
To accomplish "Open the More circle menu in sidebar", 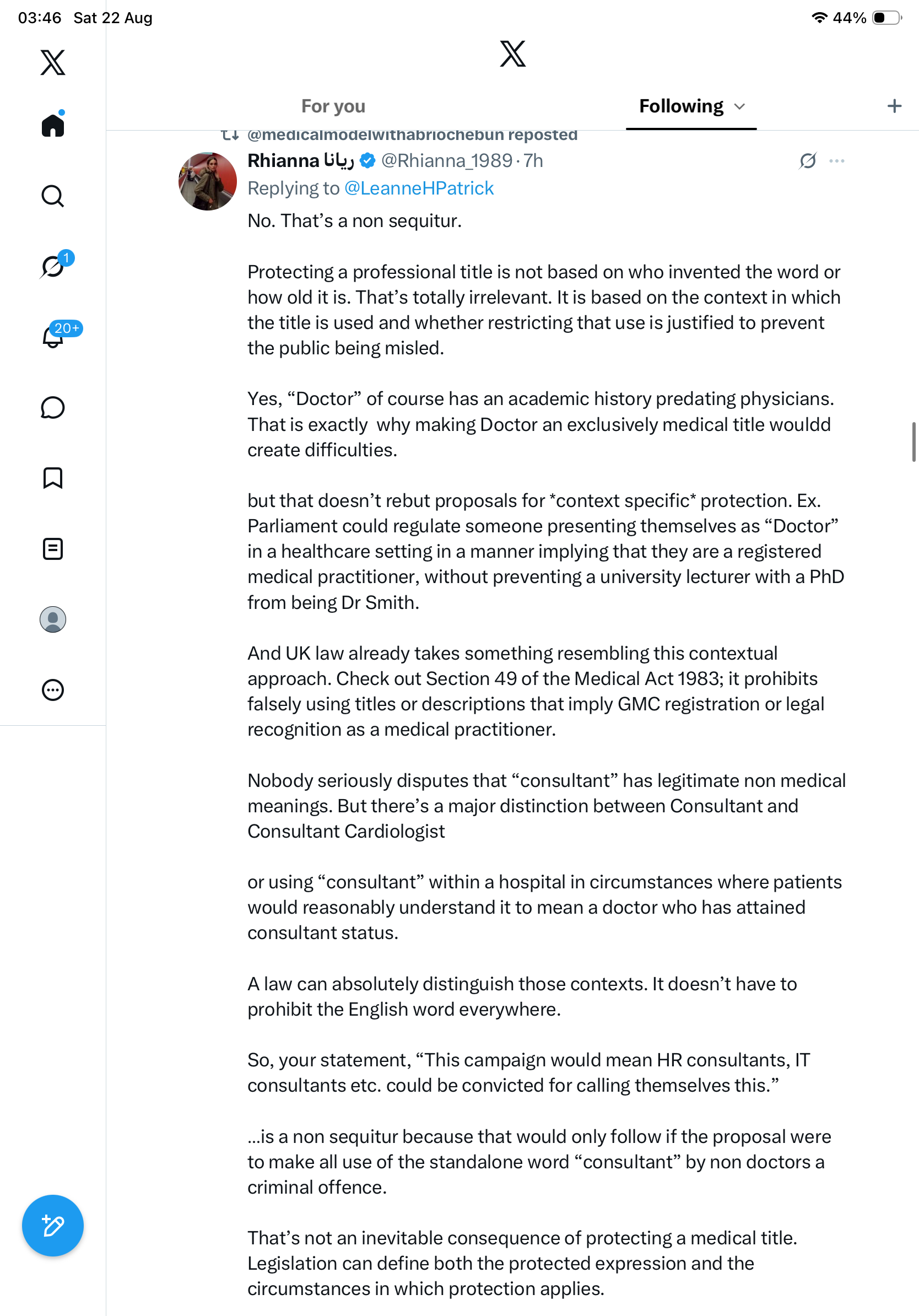I will [x=53, y=689].
